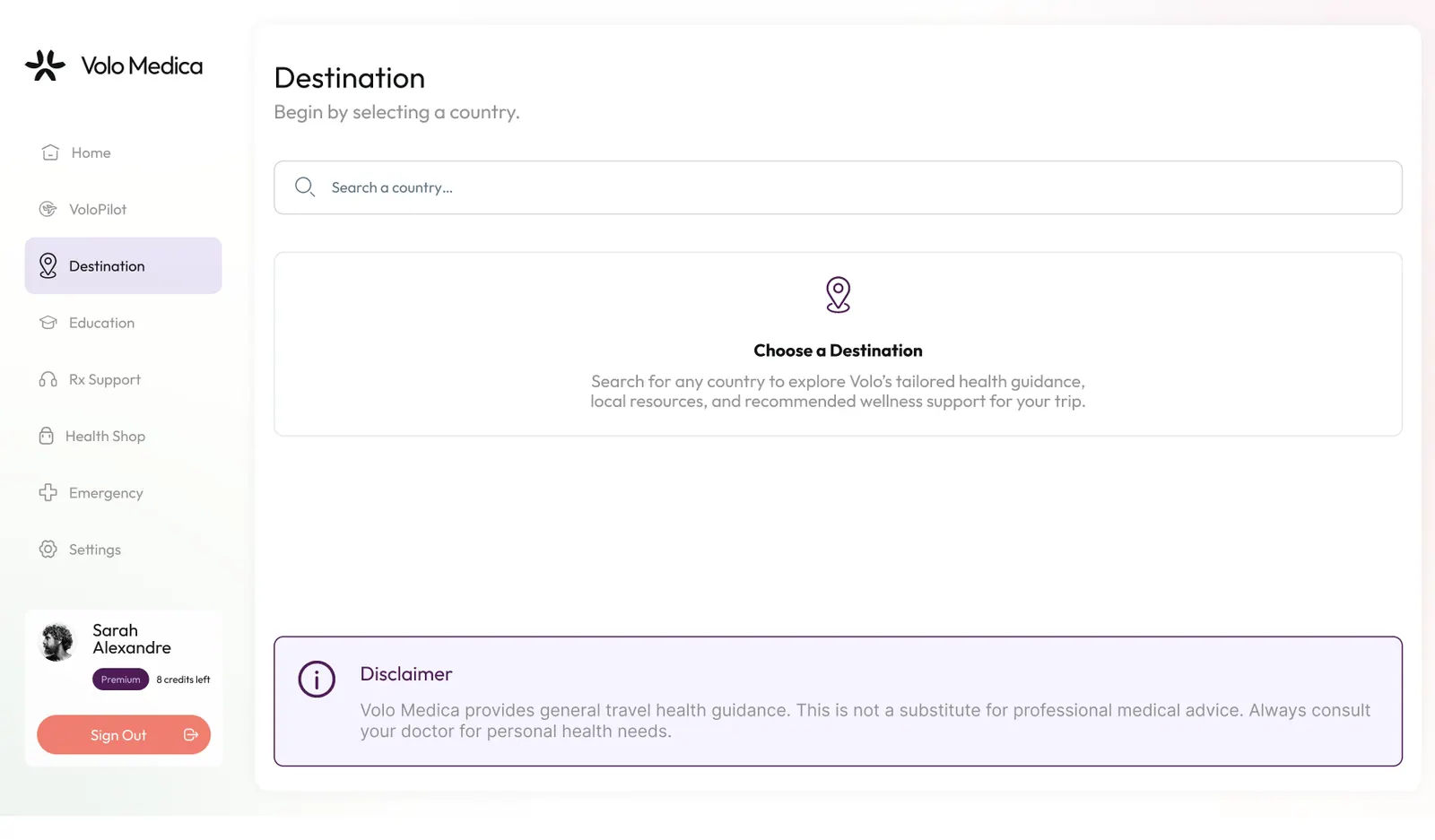This screenshot has width=1435, height=840.
Task: Click the Premium badge
Action: tap(120, 680)
